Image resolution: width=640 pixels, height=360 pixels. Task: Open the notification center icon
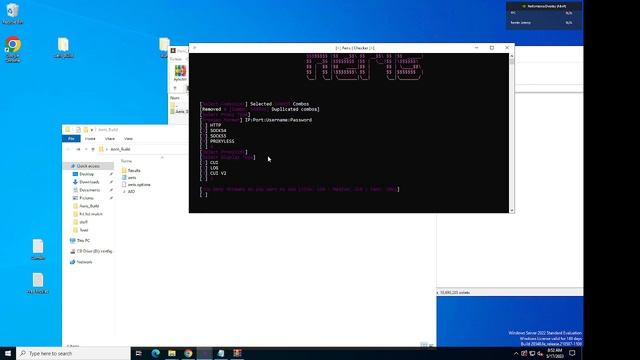point(572,353)
